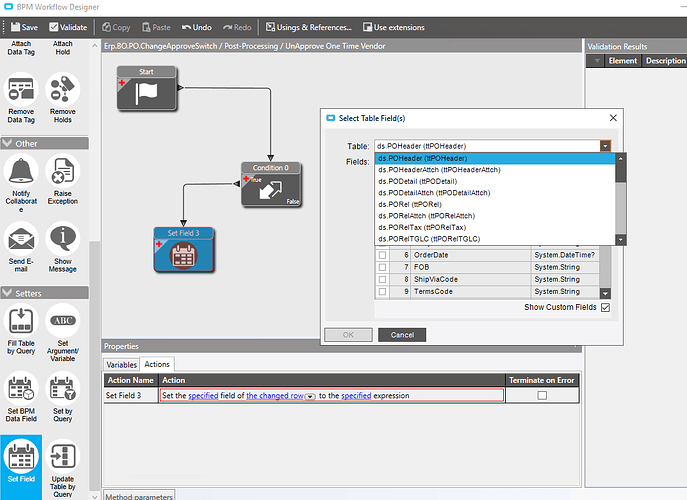Click the Description column header
Image resolution: width=687 pixels, height=500 pixels.
pyautogui.click(x=664, y=60)
